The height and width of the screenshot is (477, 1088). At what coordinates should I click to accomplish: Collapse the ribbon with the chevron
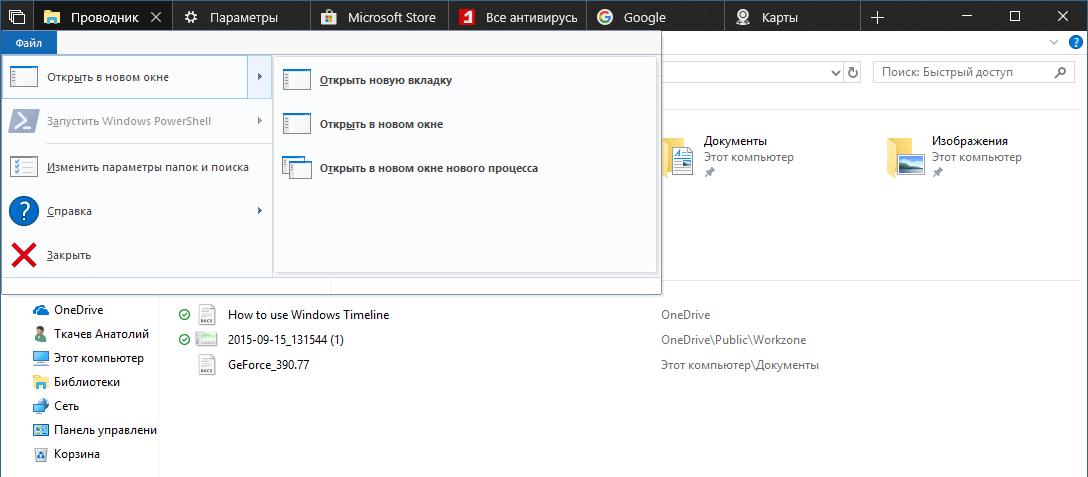[1055, 42]
